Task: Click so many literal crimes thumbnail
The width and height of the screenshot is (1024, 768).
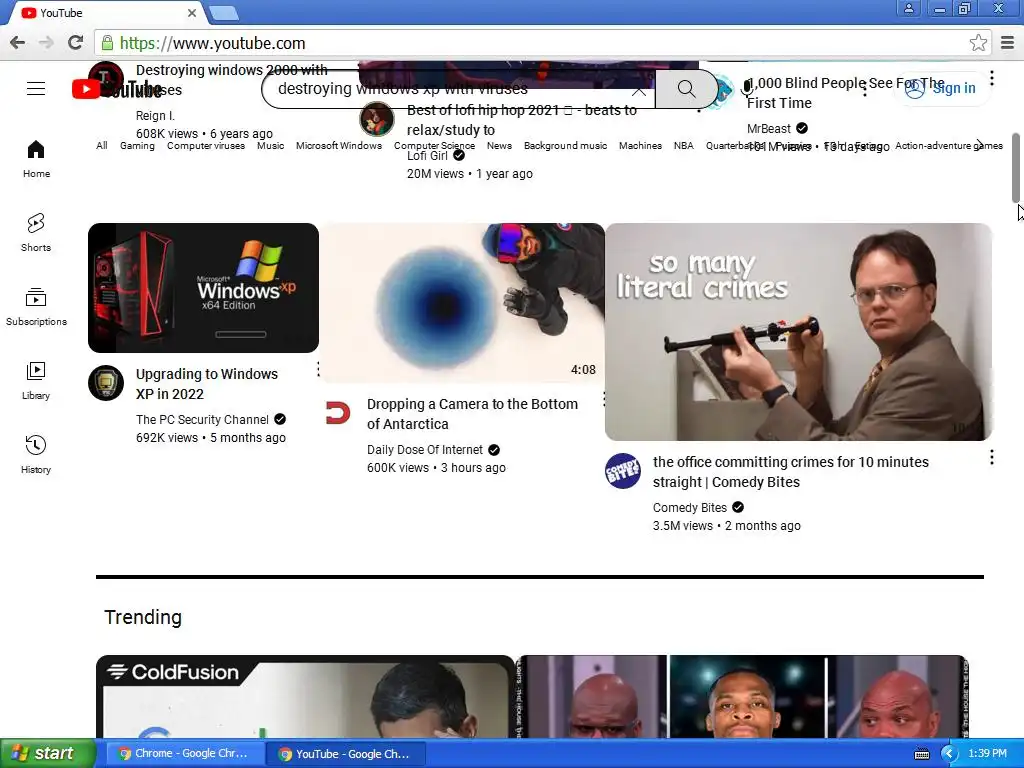Action: click(x=798, y=332)
